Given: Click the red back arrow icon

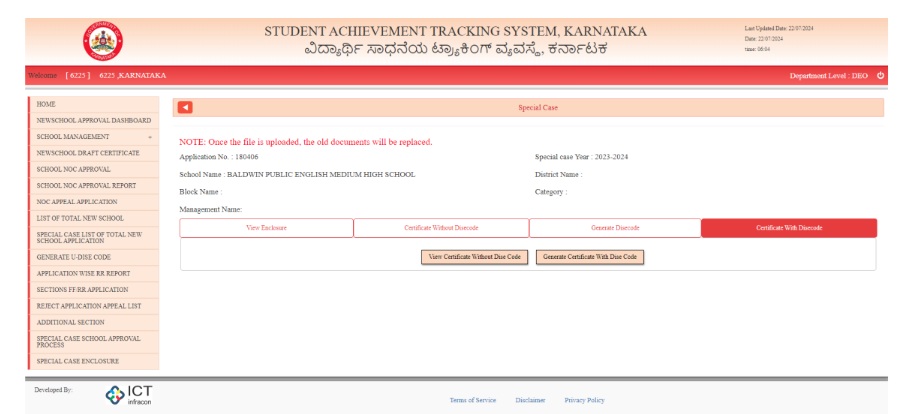Looking at the screenshot, I should pos(185,107).
